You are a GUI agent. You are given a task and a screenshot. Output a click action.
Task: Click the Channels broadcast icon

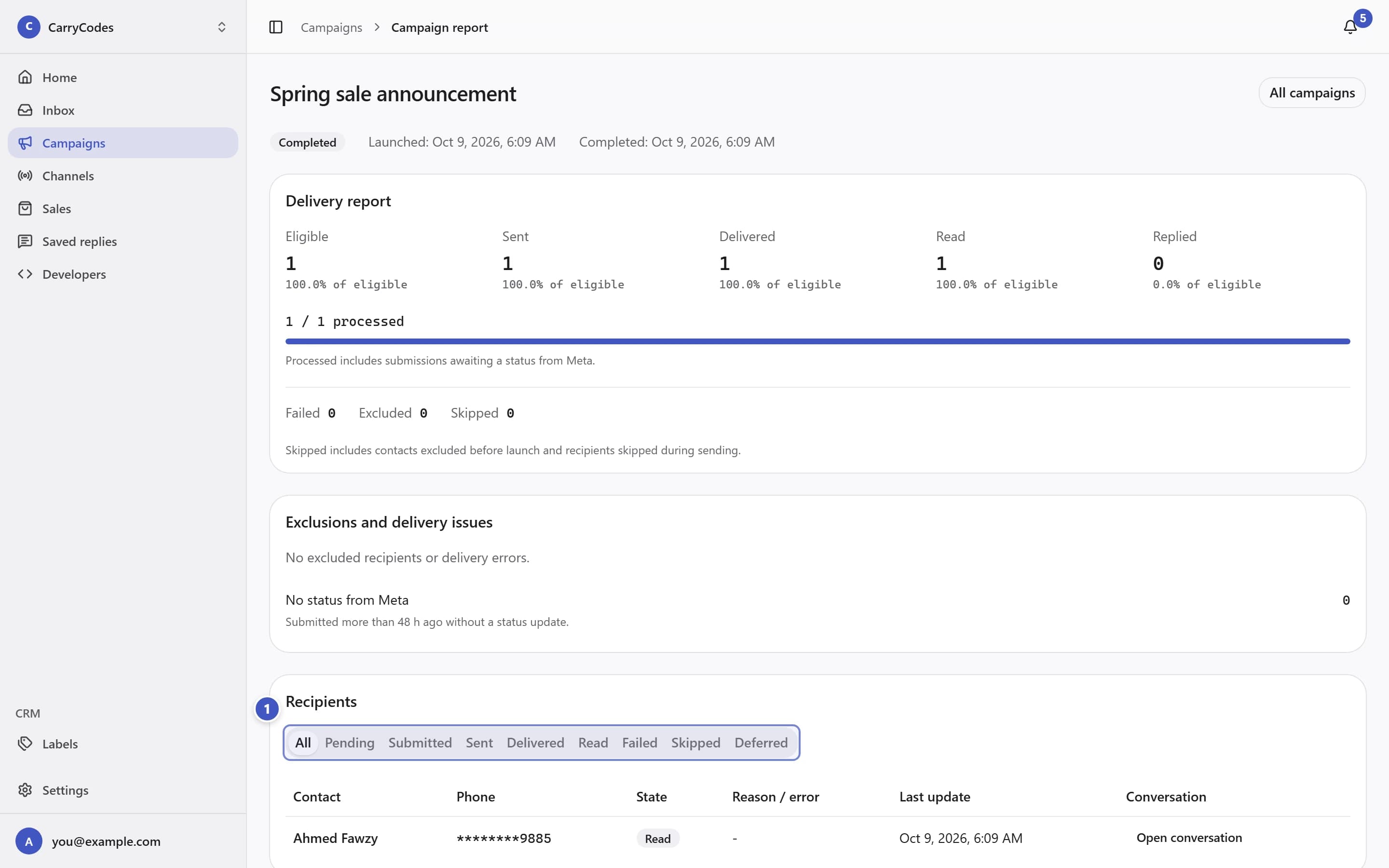[25, 176]
